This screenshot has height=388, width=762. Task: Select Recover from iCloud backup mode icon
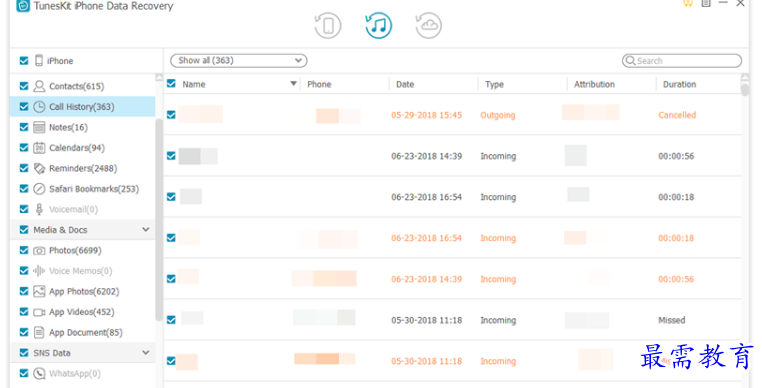[x=429, y=25]
